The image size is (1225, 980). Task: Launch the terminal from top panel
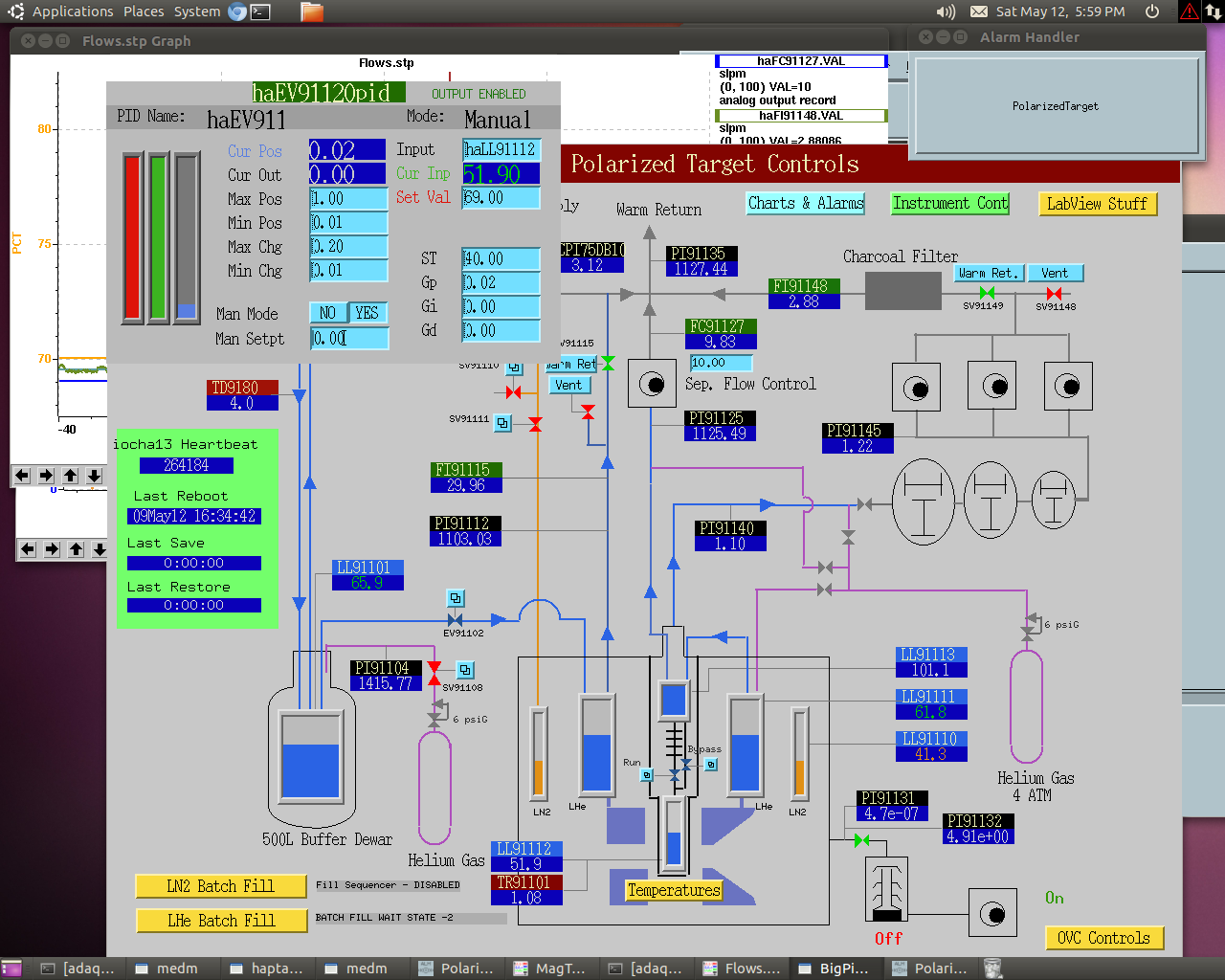point(260,11)
